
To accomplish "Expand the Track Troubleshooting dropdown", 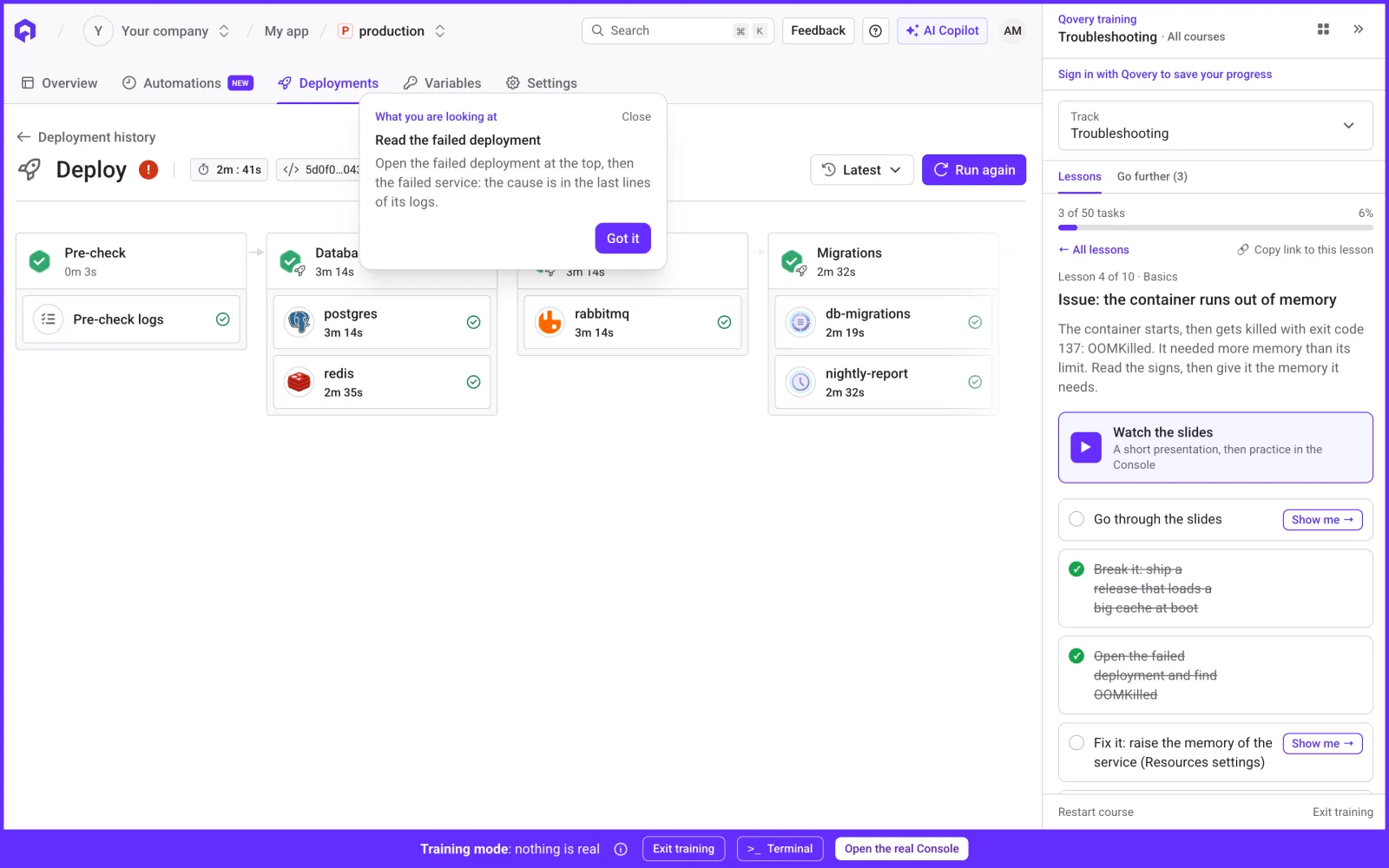I will click(x=1215, y=125).
